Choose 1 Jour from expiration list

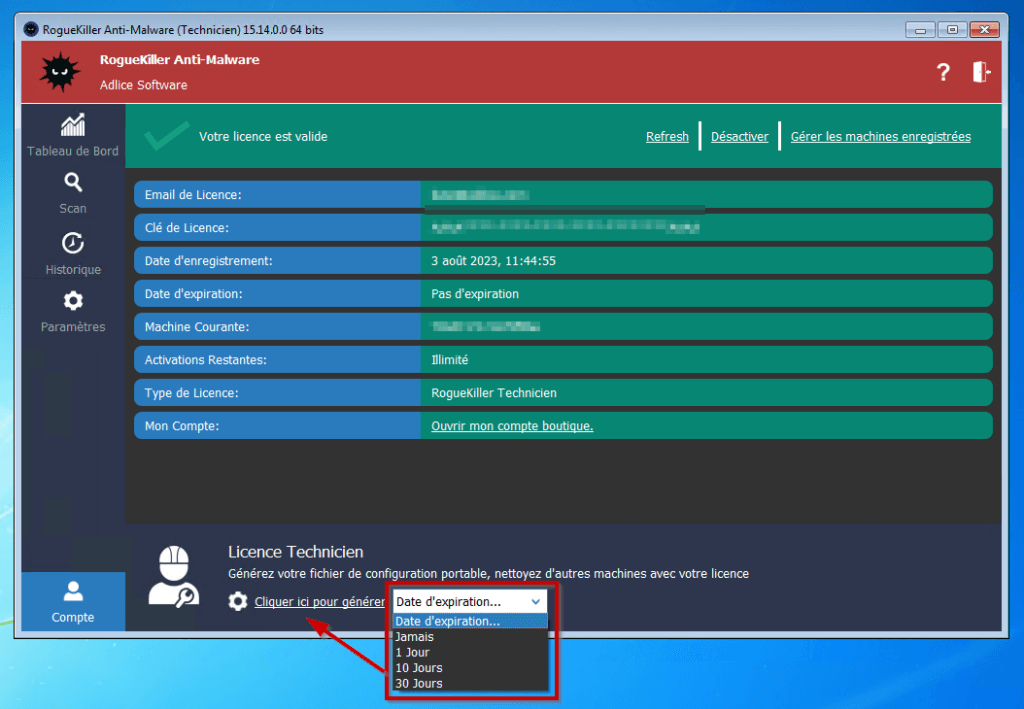pyautogui.click(x=413, y=652)
